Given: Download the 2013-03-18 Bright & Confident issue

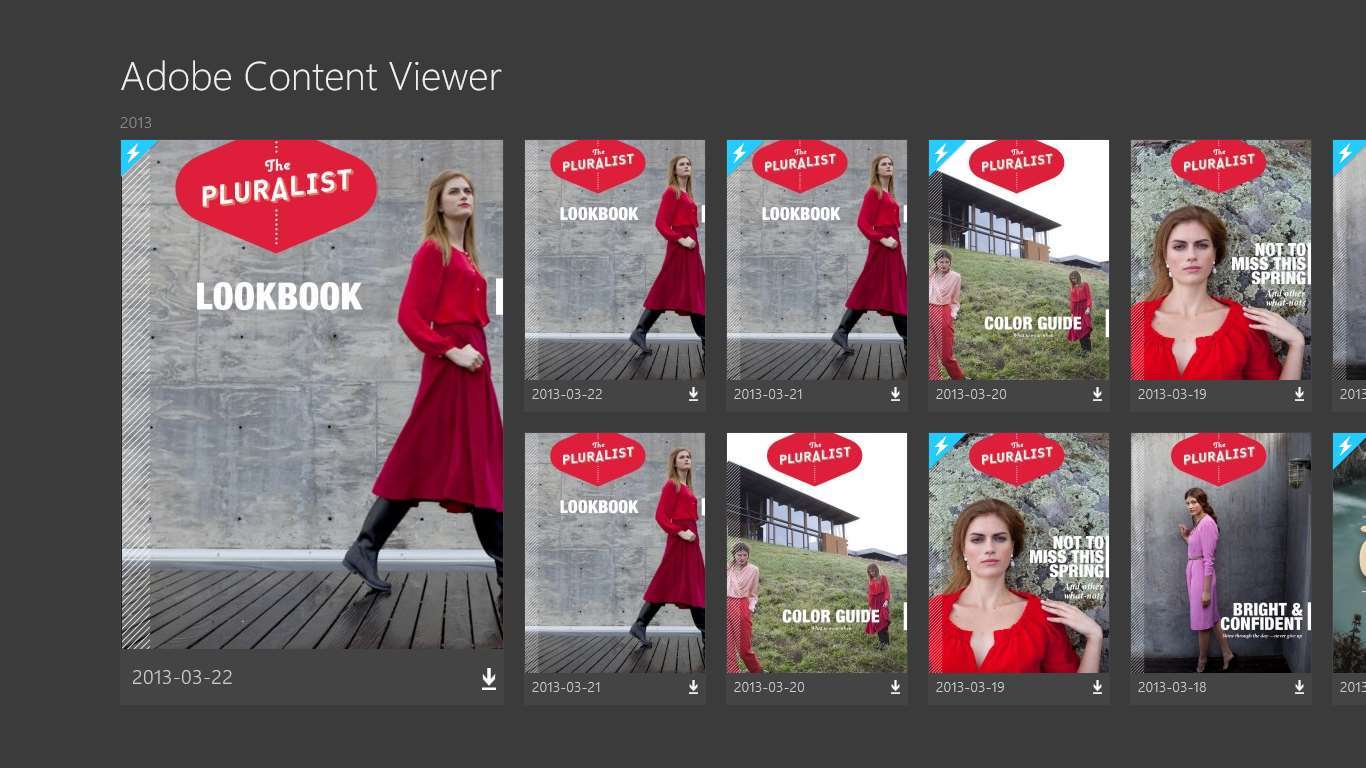Looking at the screenshot, I should pos(1299,688).
